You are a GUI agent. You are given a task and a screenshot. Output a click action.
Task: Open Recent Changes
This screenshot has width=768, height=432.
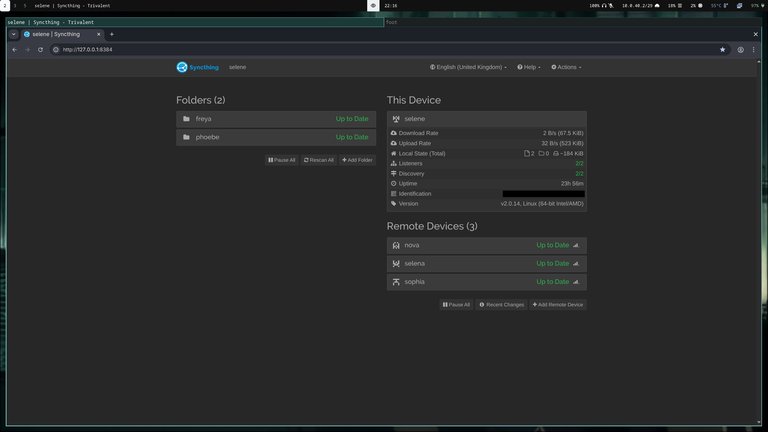[x=501, y=305]
